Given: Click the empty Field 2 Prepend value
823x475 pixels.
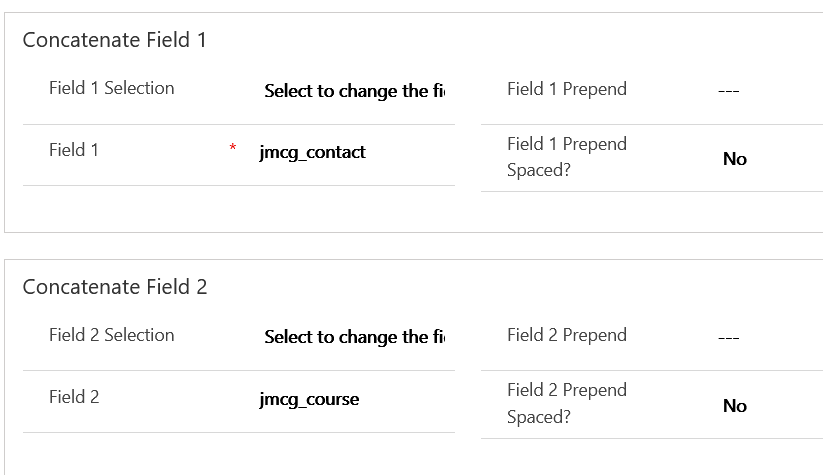Looking at the screenshot, I should pyautogui.click(x=728, y=337).
